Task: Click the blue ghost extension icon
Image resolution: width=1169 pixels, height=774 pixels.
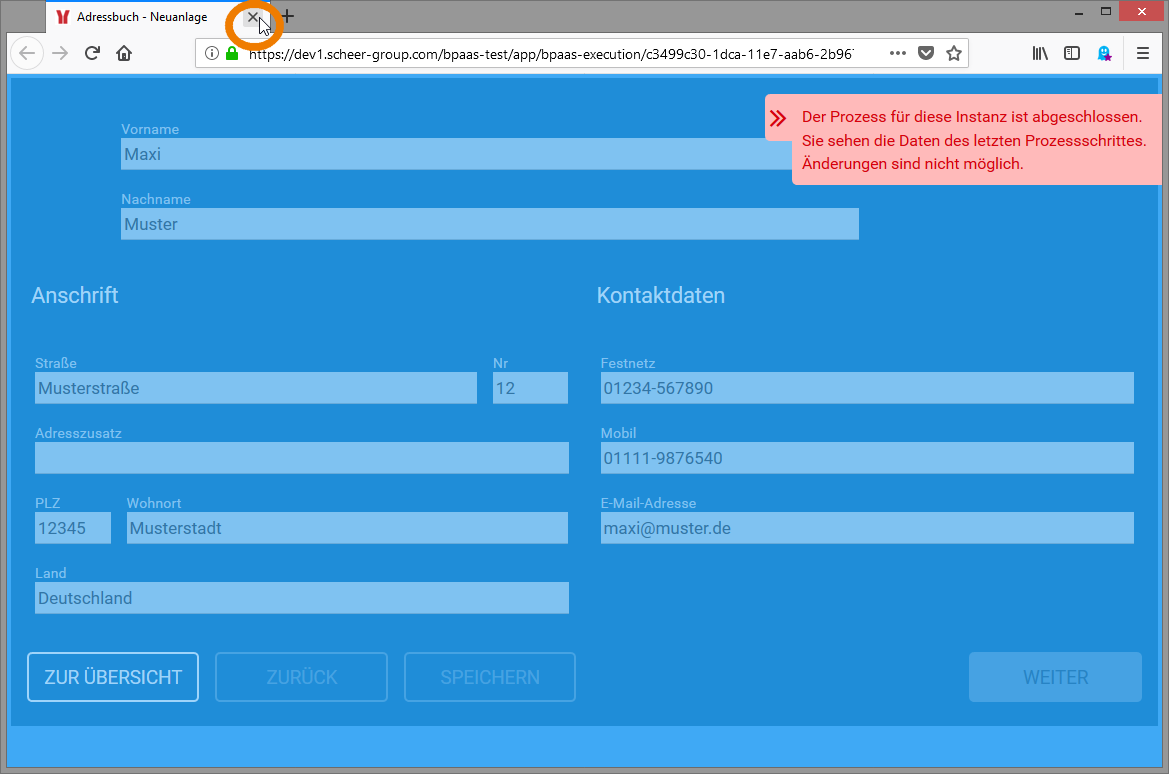Action: [x=1104, y=54]
